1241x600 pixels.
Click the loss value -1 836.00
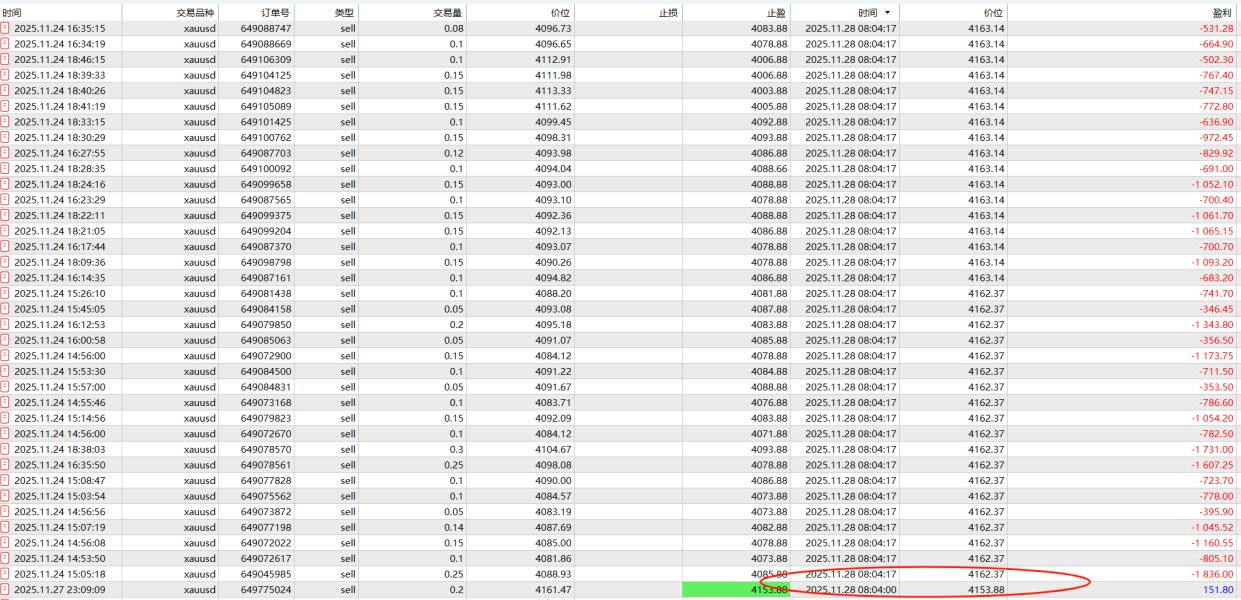[1212, 574]
